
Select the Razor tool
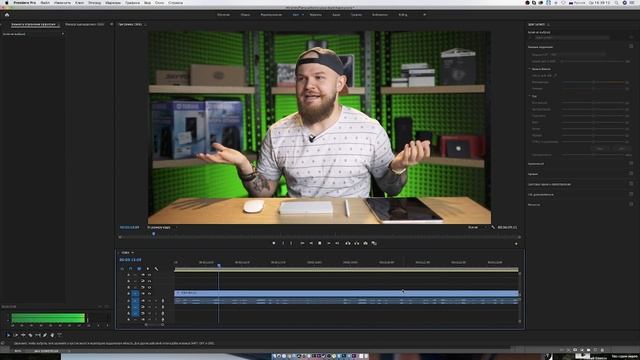pyautogui.click(x=30, y=335)
